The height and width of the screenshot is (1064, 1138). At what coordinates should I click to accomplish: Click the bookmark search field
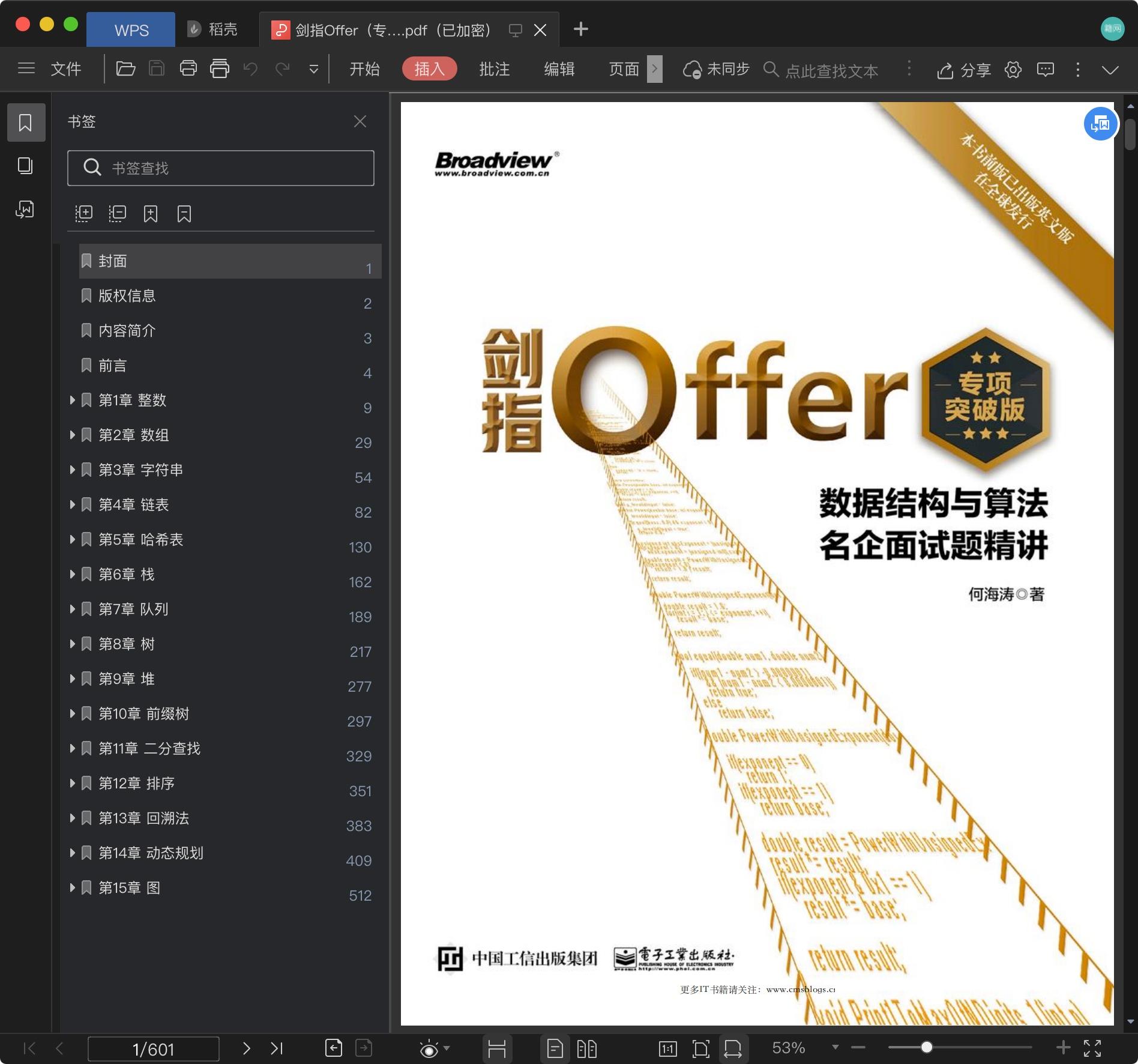coord(221,168)
